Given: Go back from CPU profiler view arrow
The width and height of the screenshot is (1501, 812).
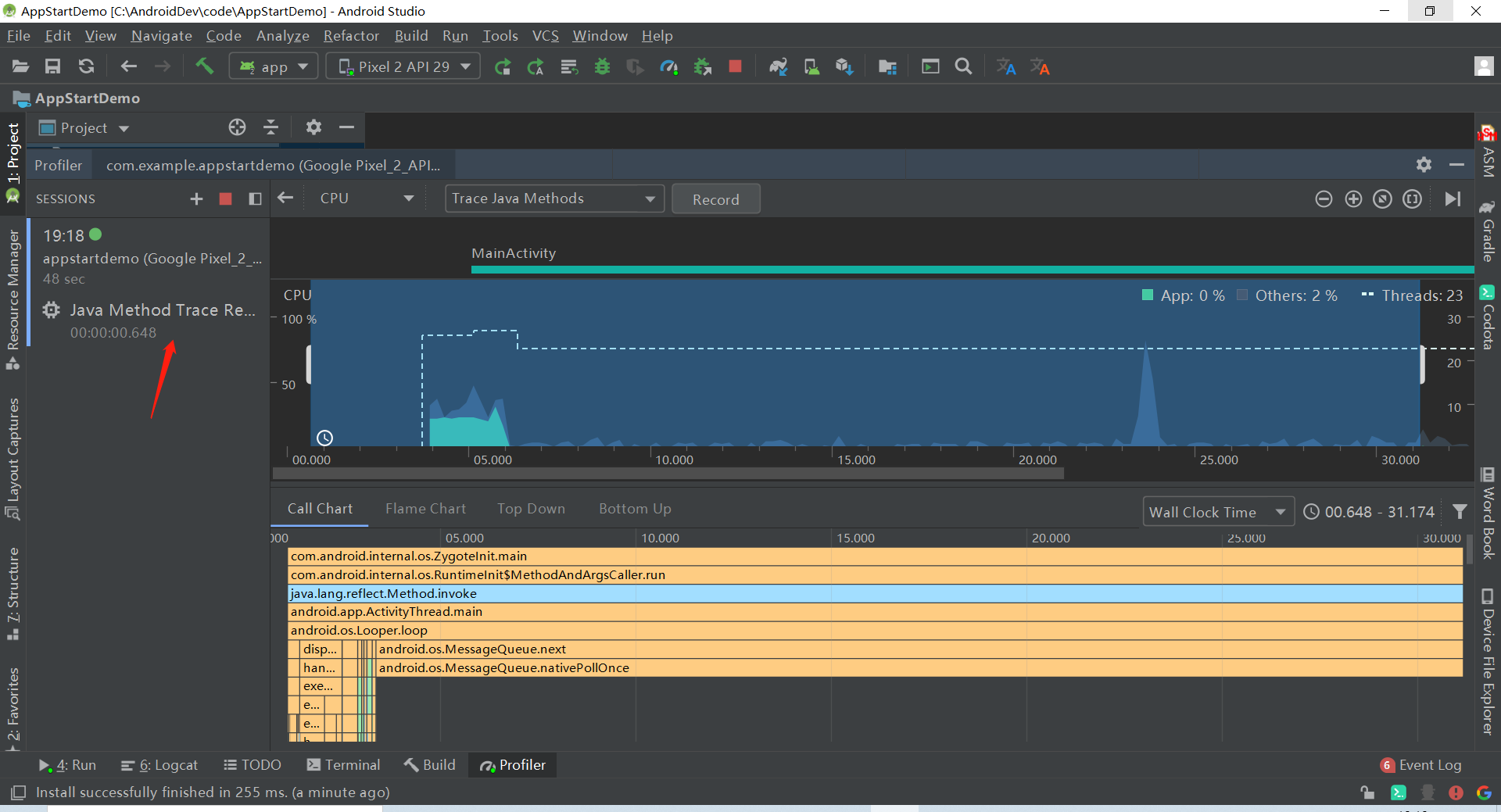Looking at the screenshot, I should click(285, 198).
